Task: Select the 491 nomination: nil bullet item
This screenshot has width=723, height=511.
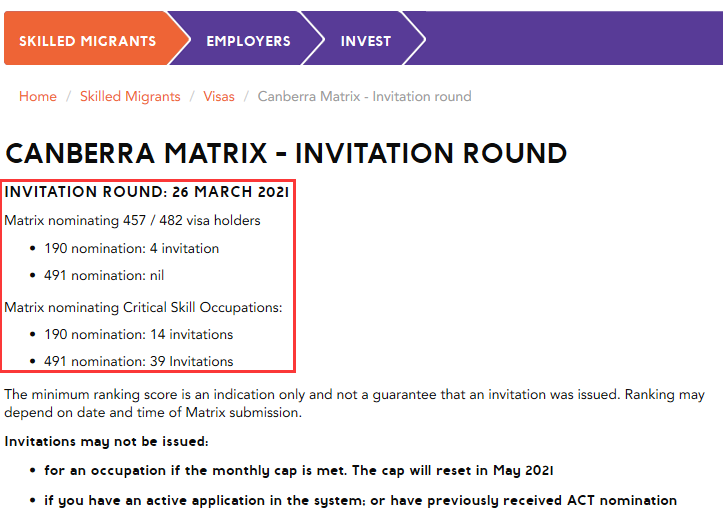Action: [104, 275]
